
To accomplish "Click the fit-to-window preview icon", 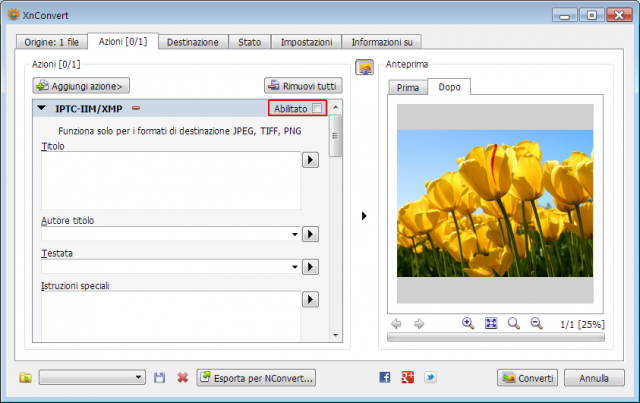I will point(491,323).
